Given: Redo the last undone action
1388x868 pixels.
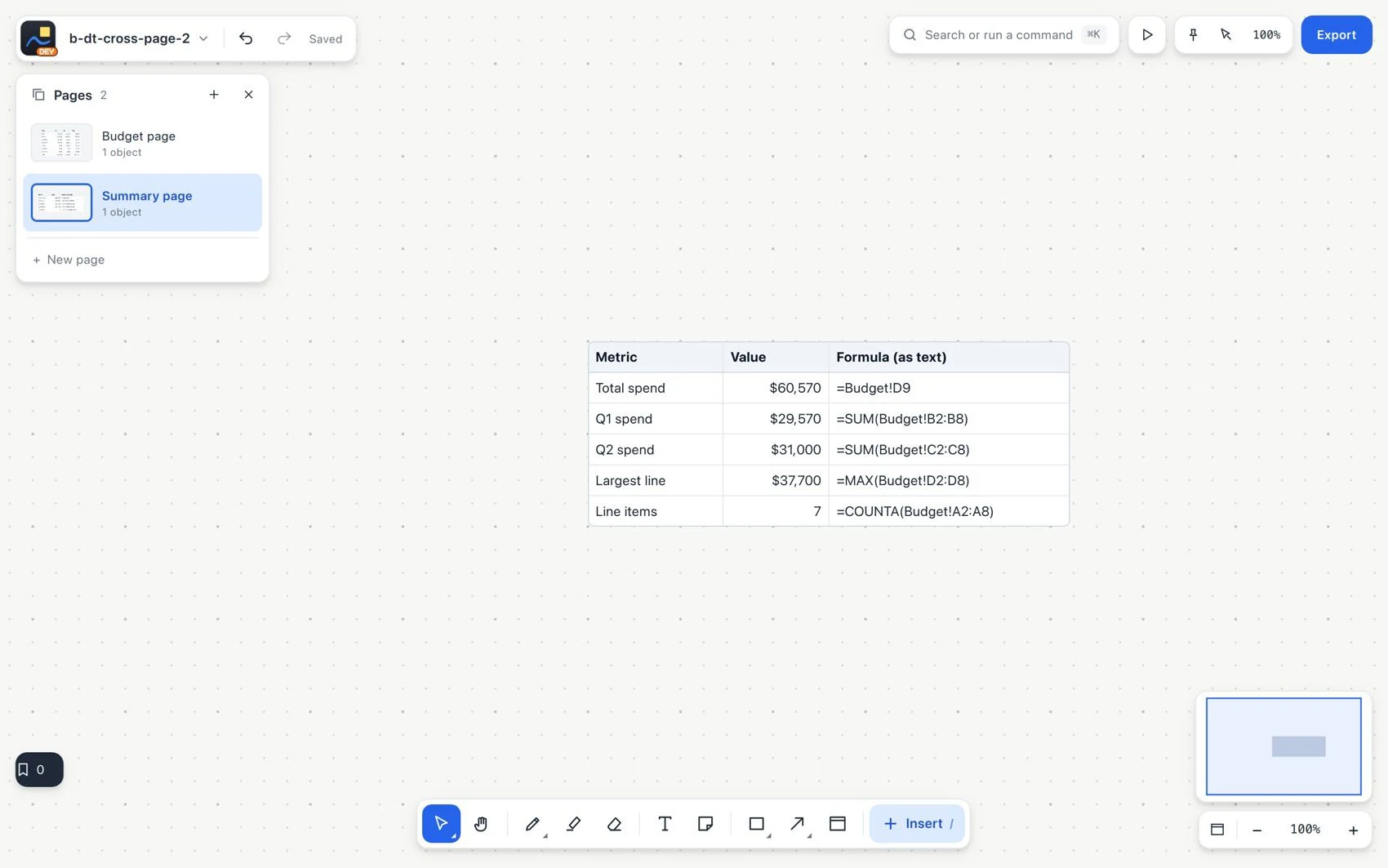Looking at the screenshot, I should tap(284, 38).
